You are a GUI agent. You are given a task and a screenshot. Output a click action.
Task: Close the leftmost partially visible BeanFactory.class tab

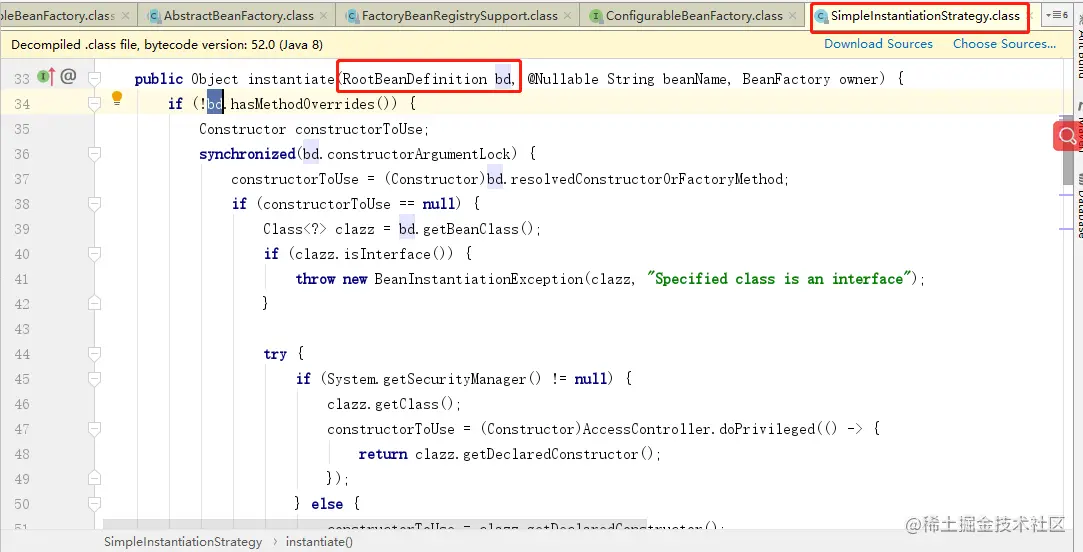click(x=126, y=16)
